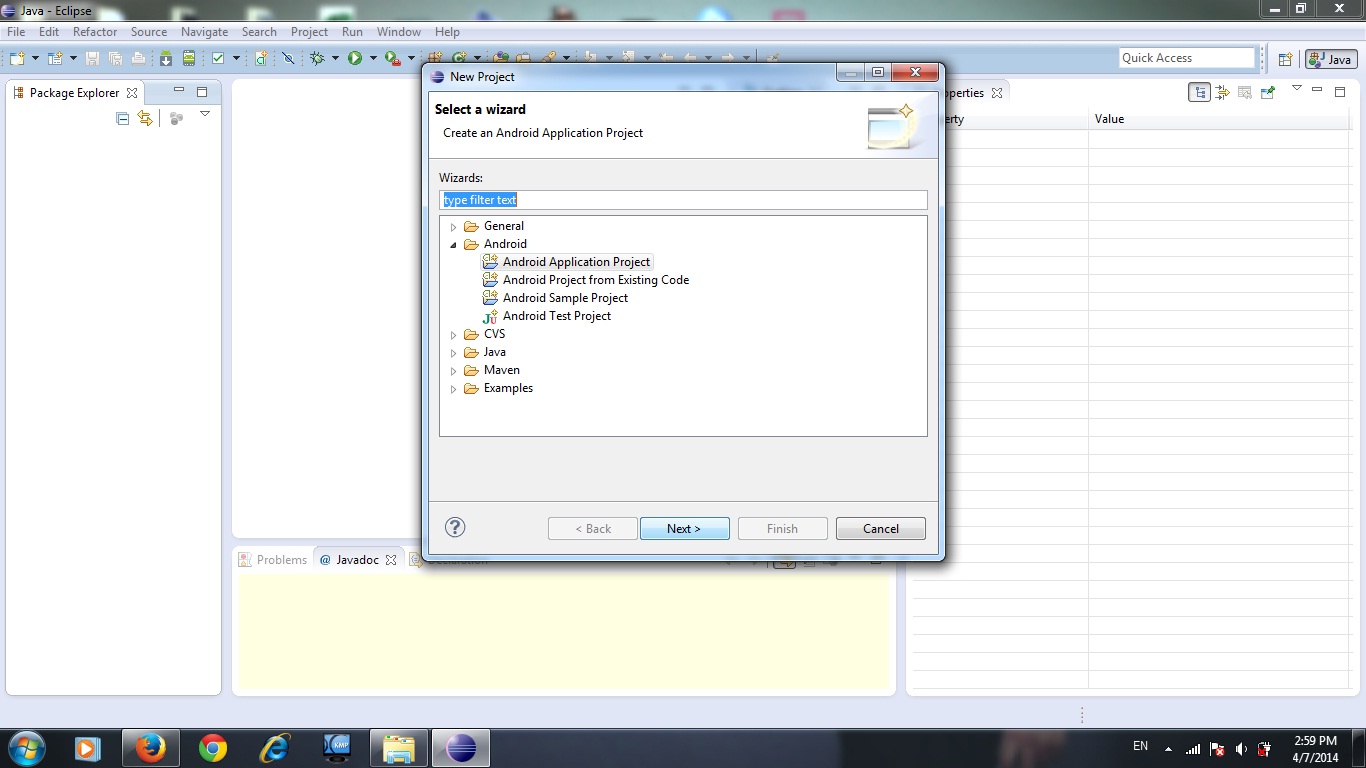Viewport: 1366px width, 768px height.
Task: Click the Next button in New Project
Action: click(x=684, y=528)
